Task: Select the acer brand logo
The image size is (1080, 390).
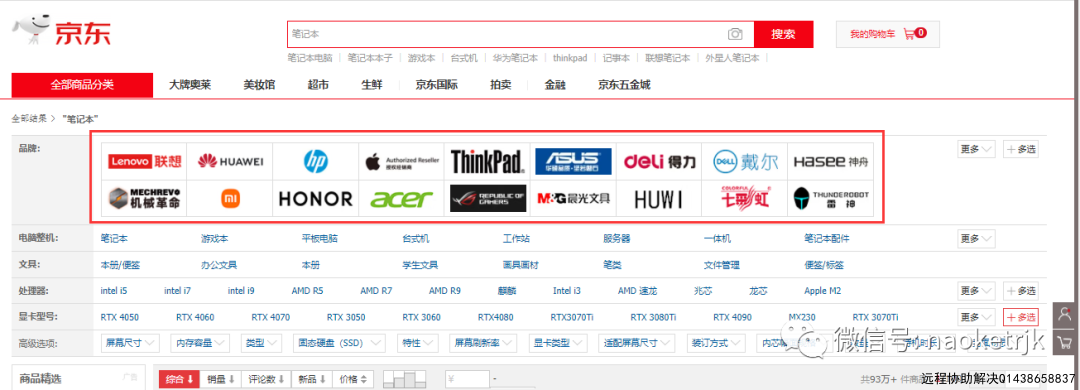Action: 402,198
